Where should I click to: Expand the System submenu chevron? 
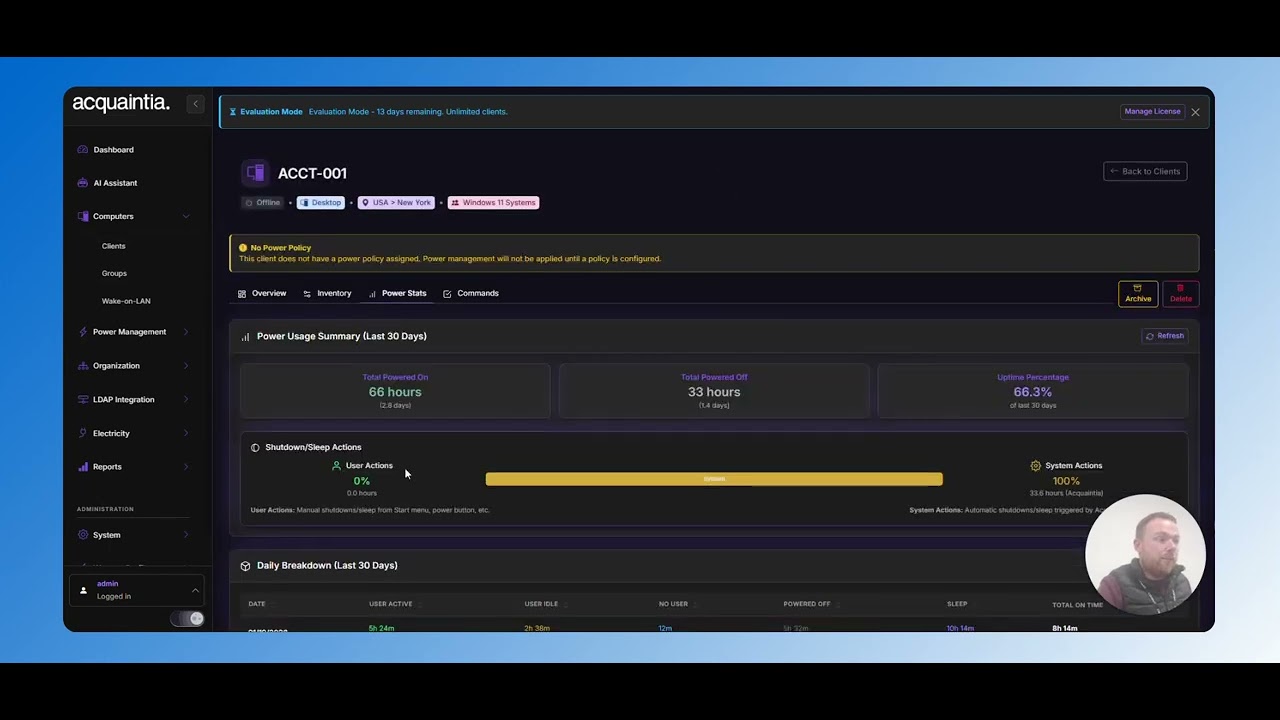tap(186, 535)
